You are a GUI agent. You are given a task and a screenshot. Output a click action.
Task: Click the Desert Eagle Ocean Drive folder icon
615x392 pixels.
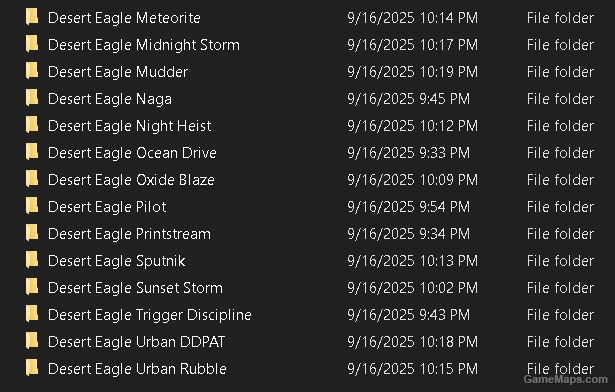(32, 152)
